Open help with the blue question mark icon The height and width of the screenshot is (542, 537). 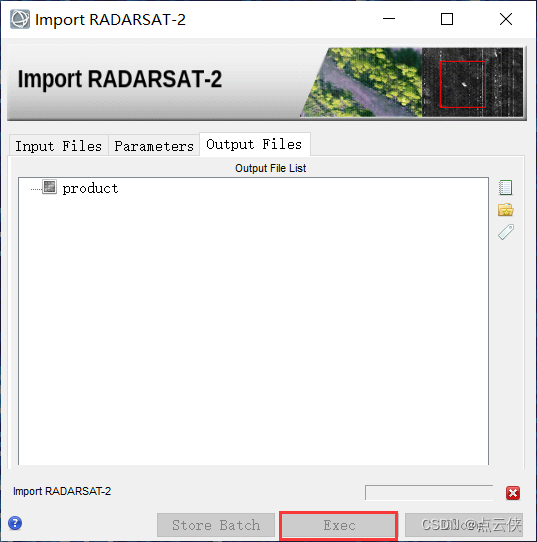pyautogui.click(x=15, y=523)
